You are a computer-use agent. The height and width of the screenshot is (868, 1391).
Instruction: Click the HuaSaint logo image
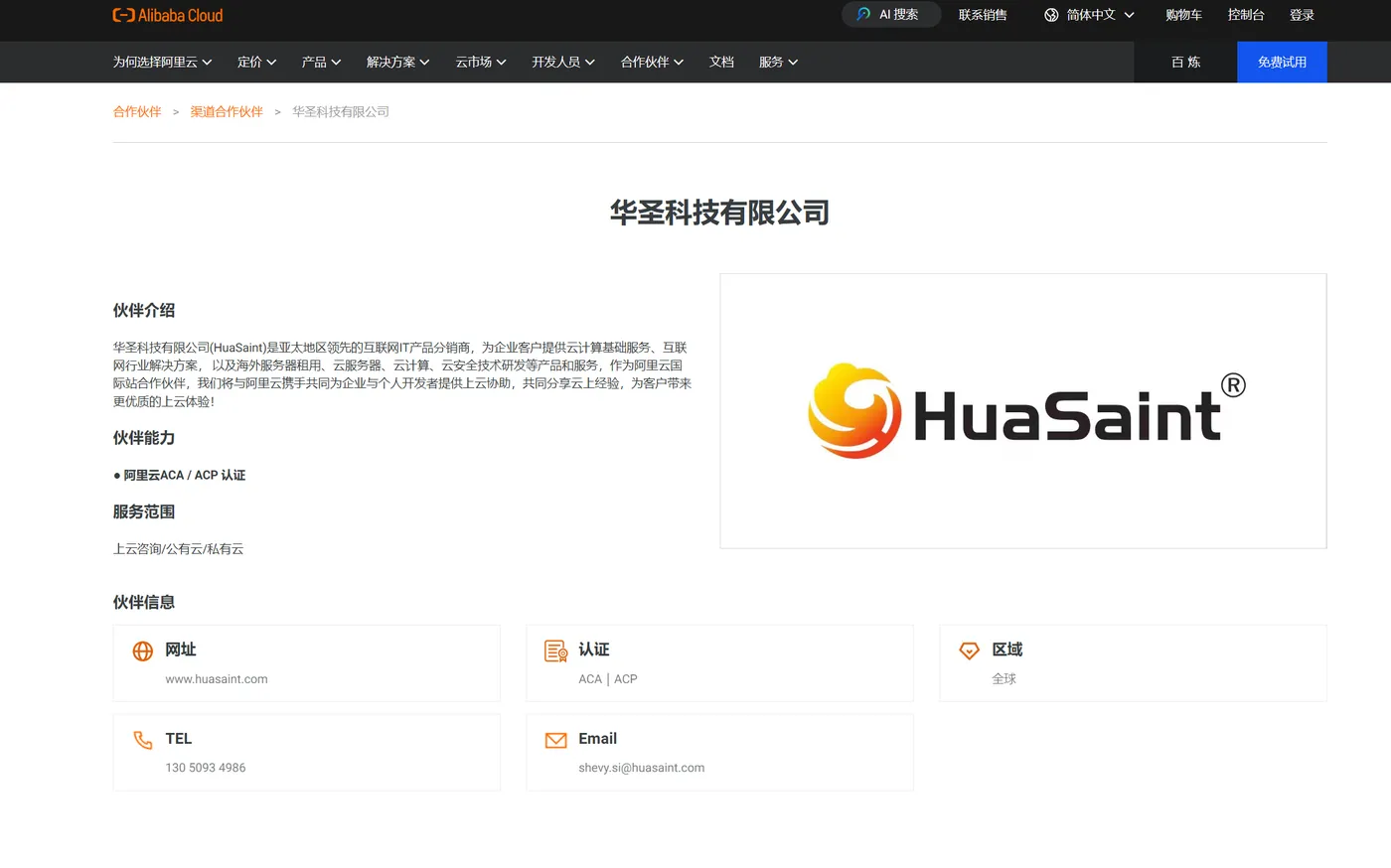1023,411
